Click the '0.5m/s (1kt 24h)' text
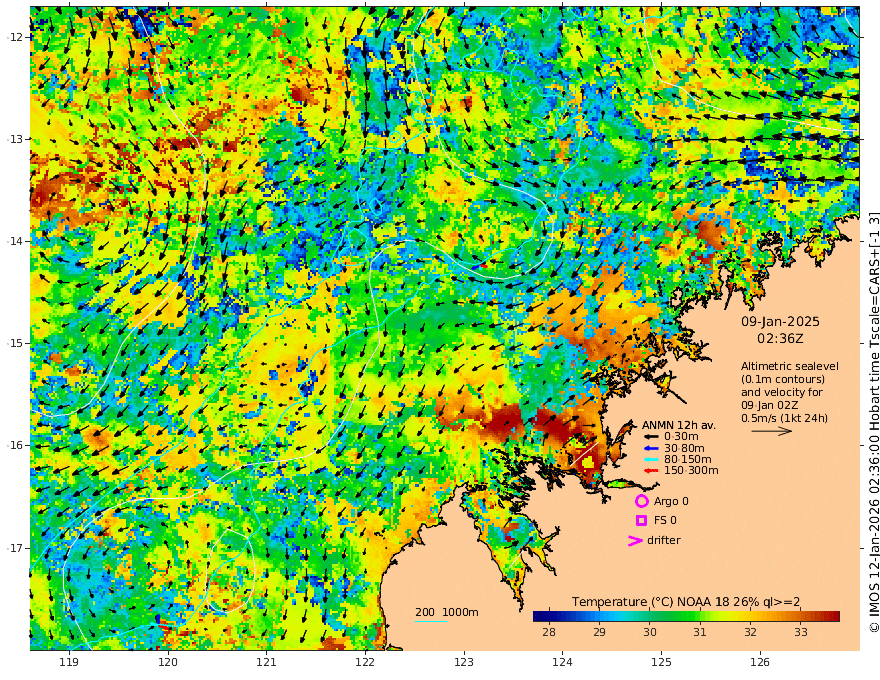This screenshot has width=880, height=680. [785, 418]
